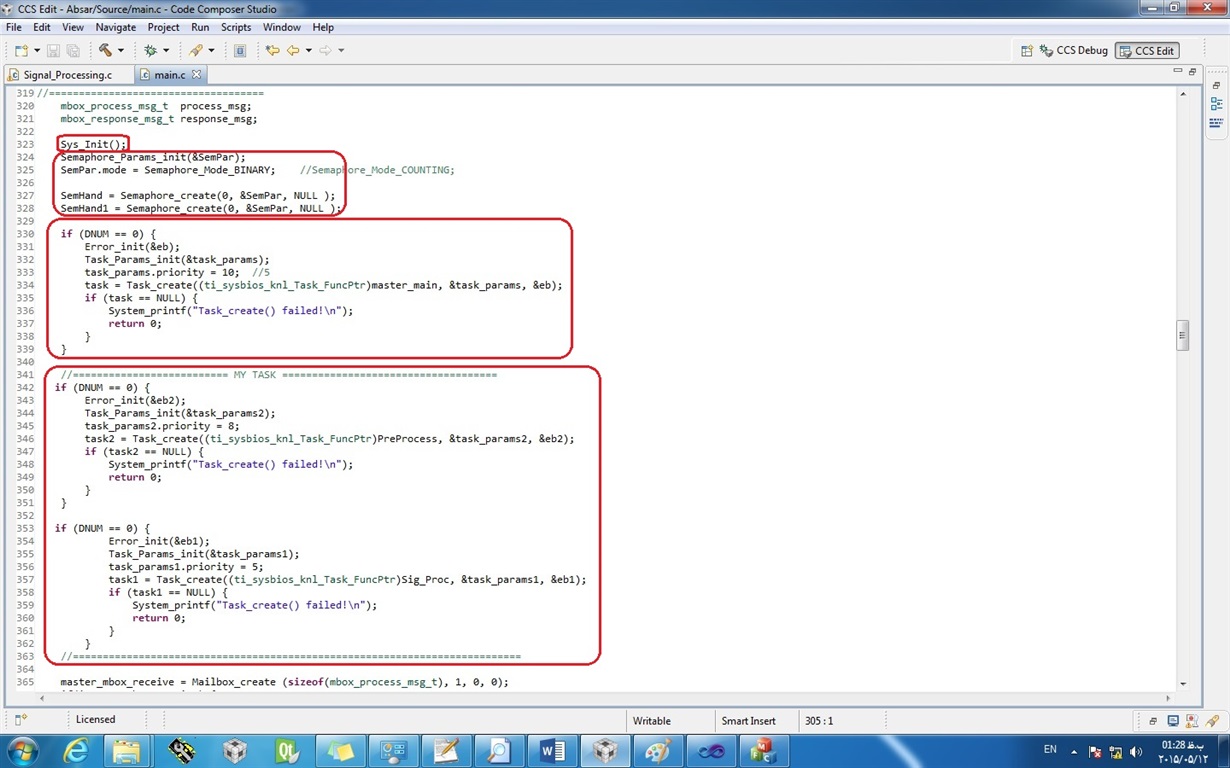Open the Microsoft Word taskbar icon

(553, 750)
